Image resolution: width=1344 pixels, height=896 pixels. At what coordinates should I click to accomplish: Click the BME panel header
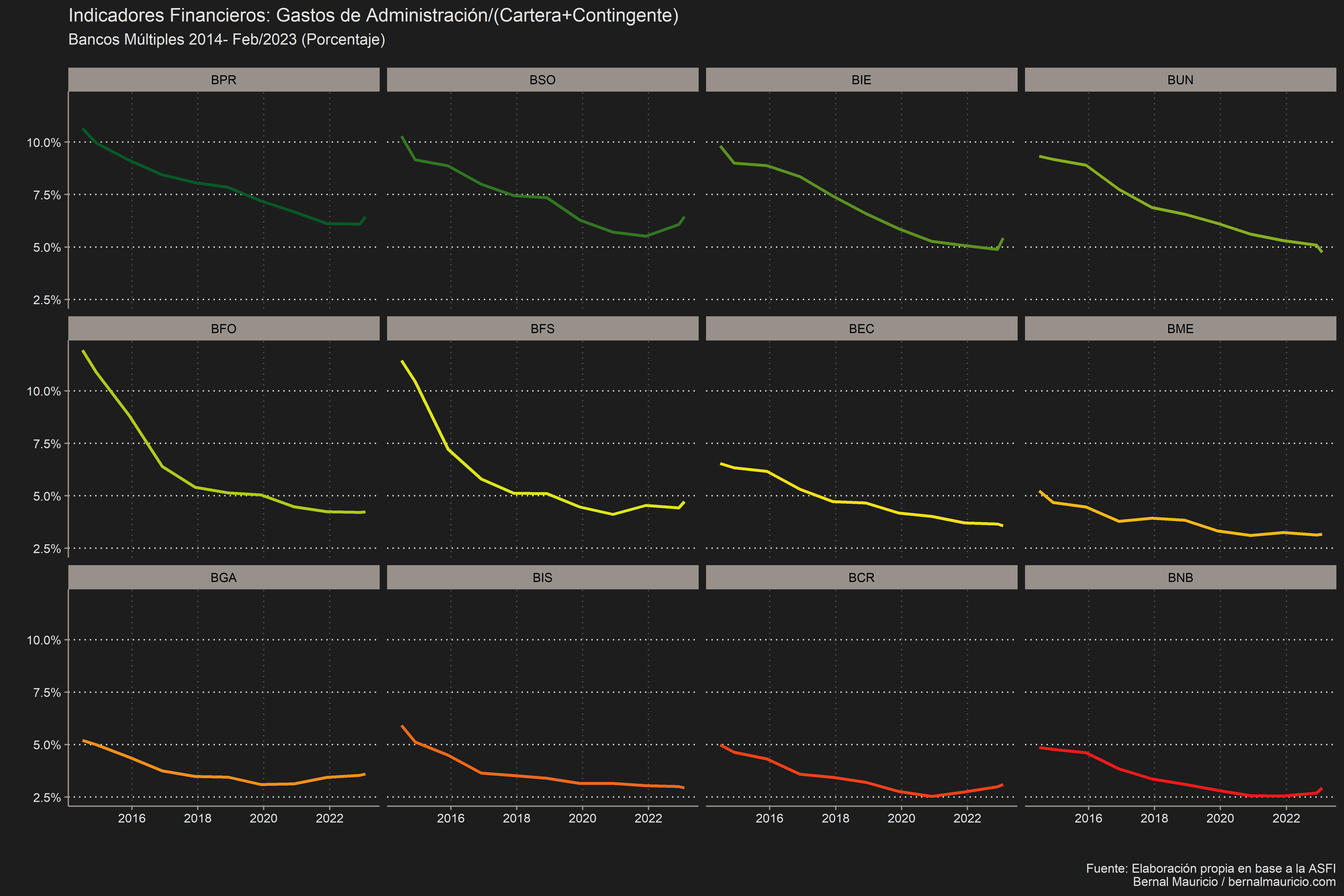pos(1180,329)
